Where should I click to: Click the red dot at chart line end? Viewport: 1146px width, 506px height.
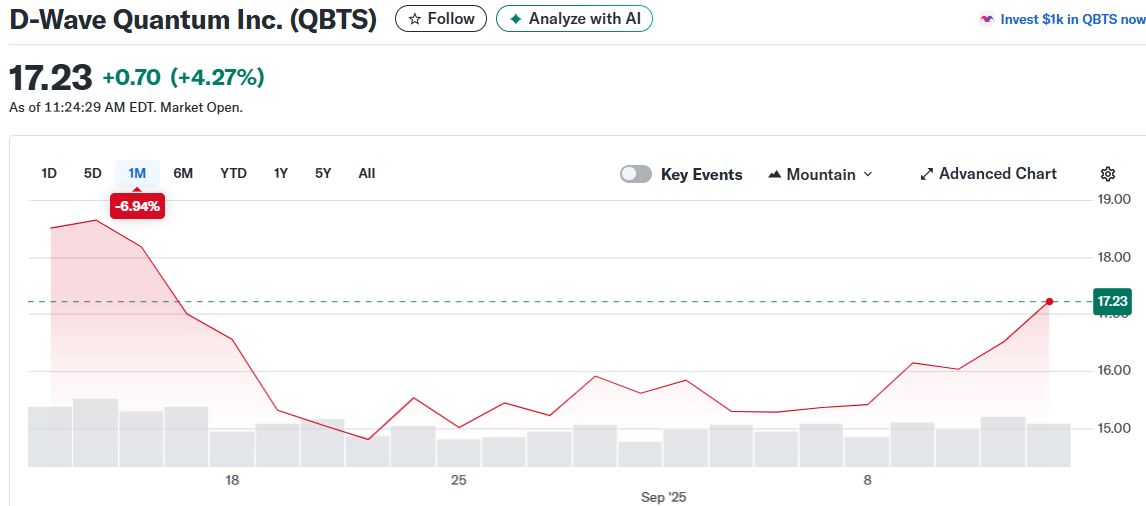pyautogui.click(x=1049, y=301)
